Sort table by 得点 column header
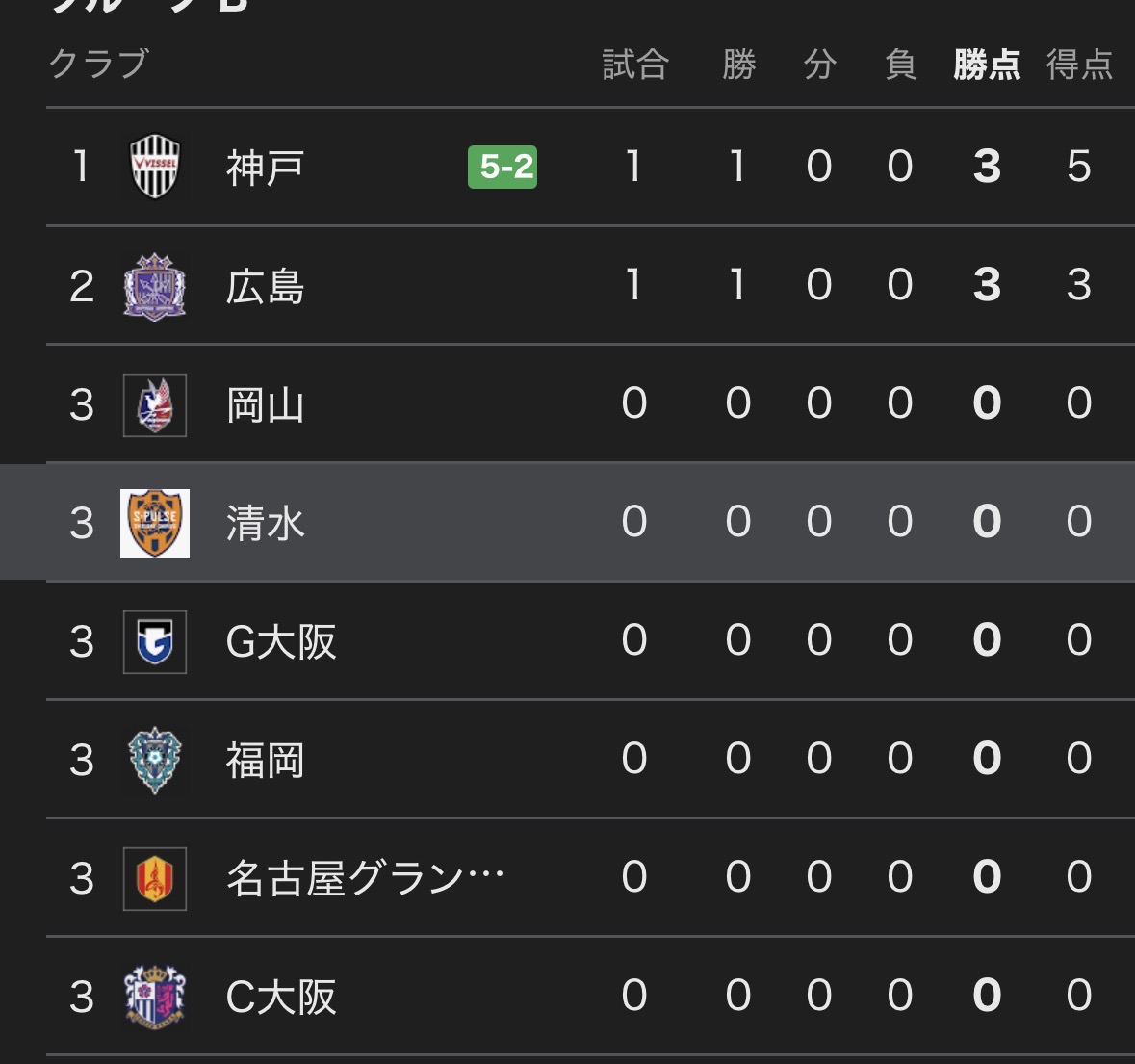Viewport: 1135px width, 1064px height. [1079, 65]
